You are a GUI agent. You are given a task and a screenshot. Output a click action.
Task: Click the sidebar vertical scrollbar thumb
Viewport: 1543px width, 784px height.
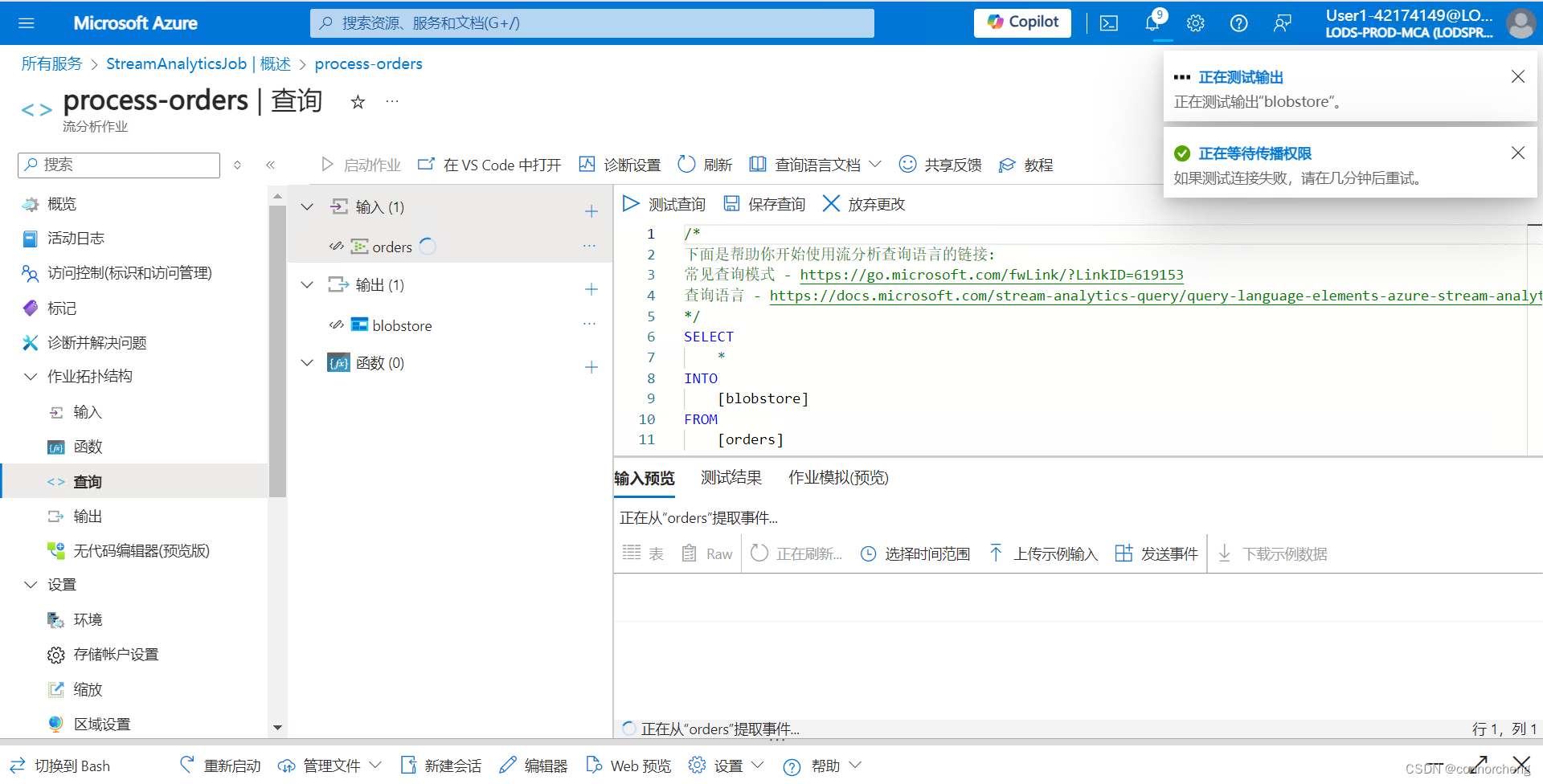click(x=277, y=352)
